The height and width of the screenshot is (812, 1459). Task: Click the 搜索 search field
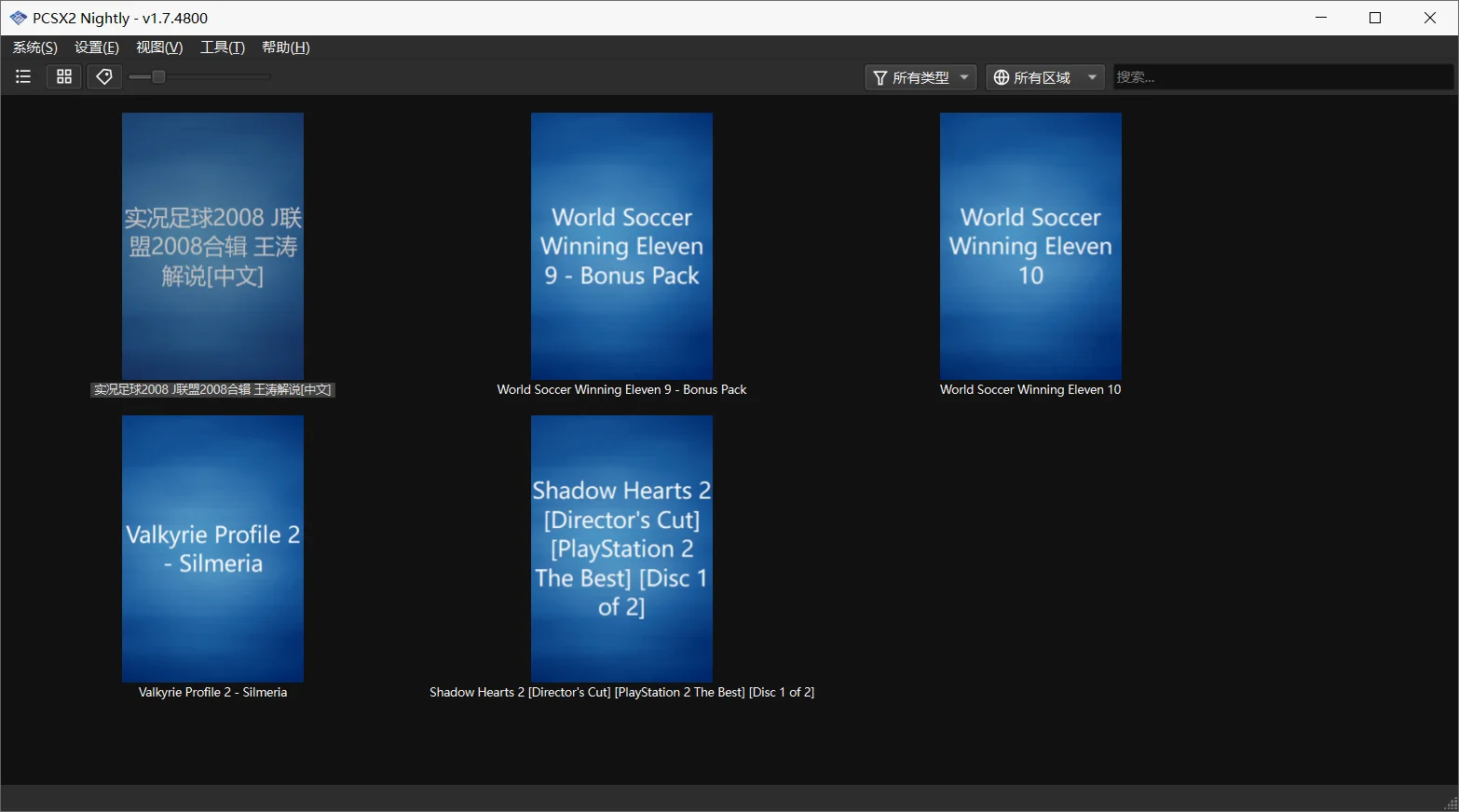pos(1283,77)
